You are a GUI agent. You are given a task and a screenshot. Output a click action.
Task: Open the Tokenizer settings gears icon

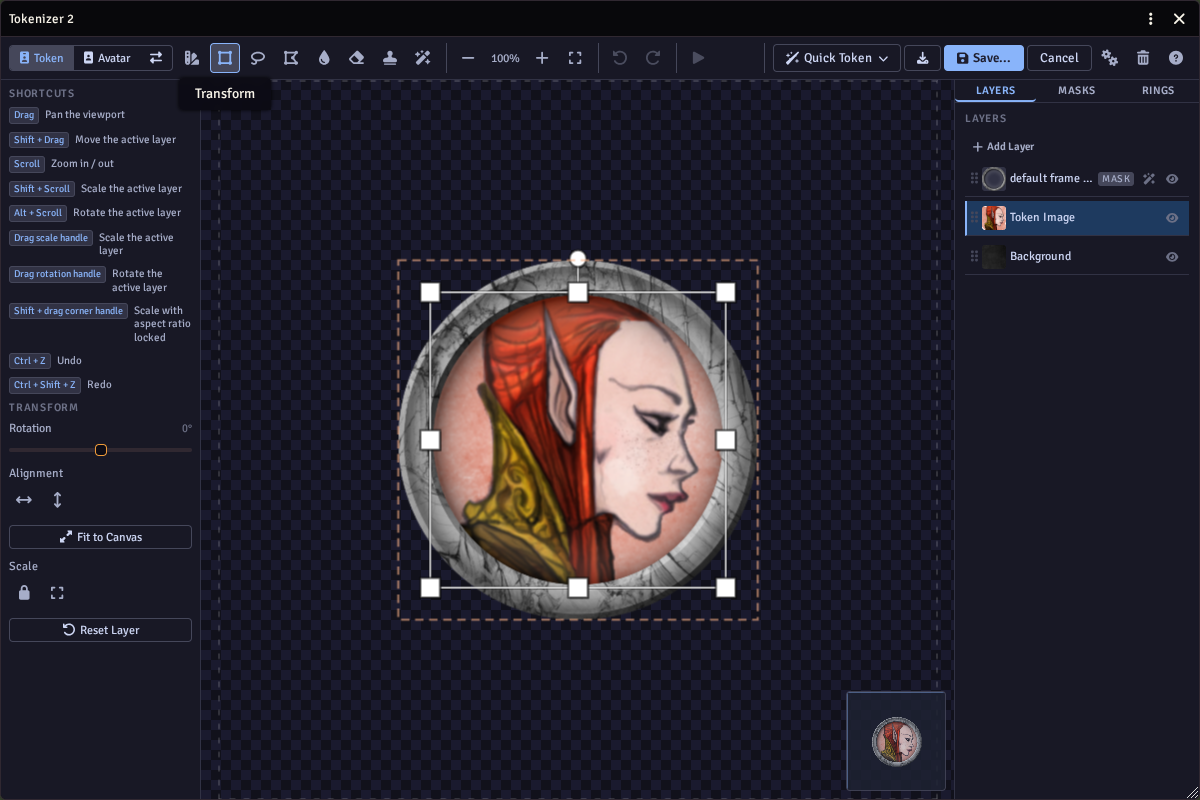point(1110,58)
